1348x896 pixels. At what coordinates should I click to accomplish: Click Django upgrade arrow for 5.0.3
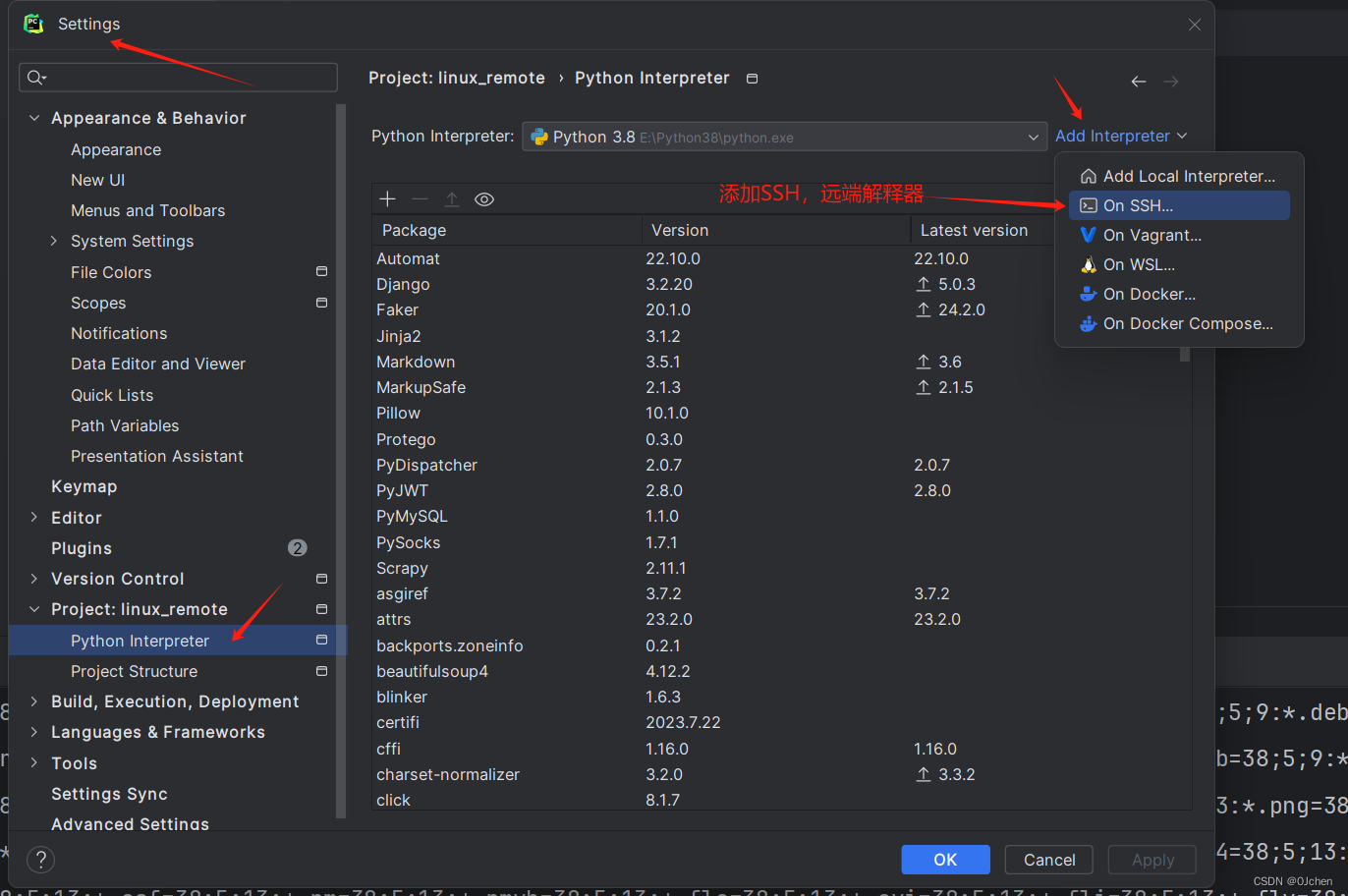point(924,284)
